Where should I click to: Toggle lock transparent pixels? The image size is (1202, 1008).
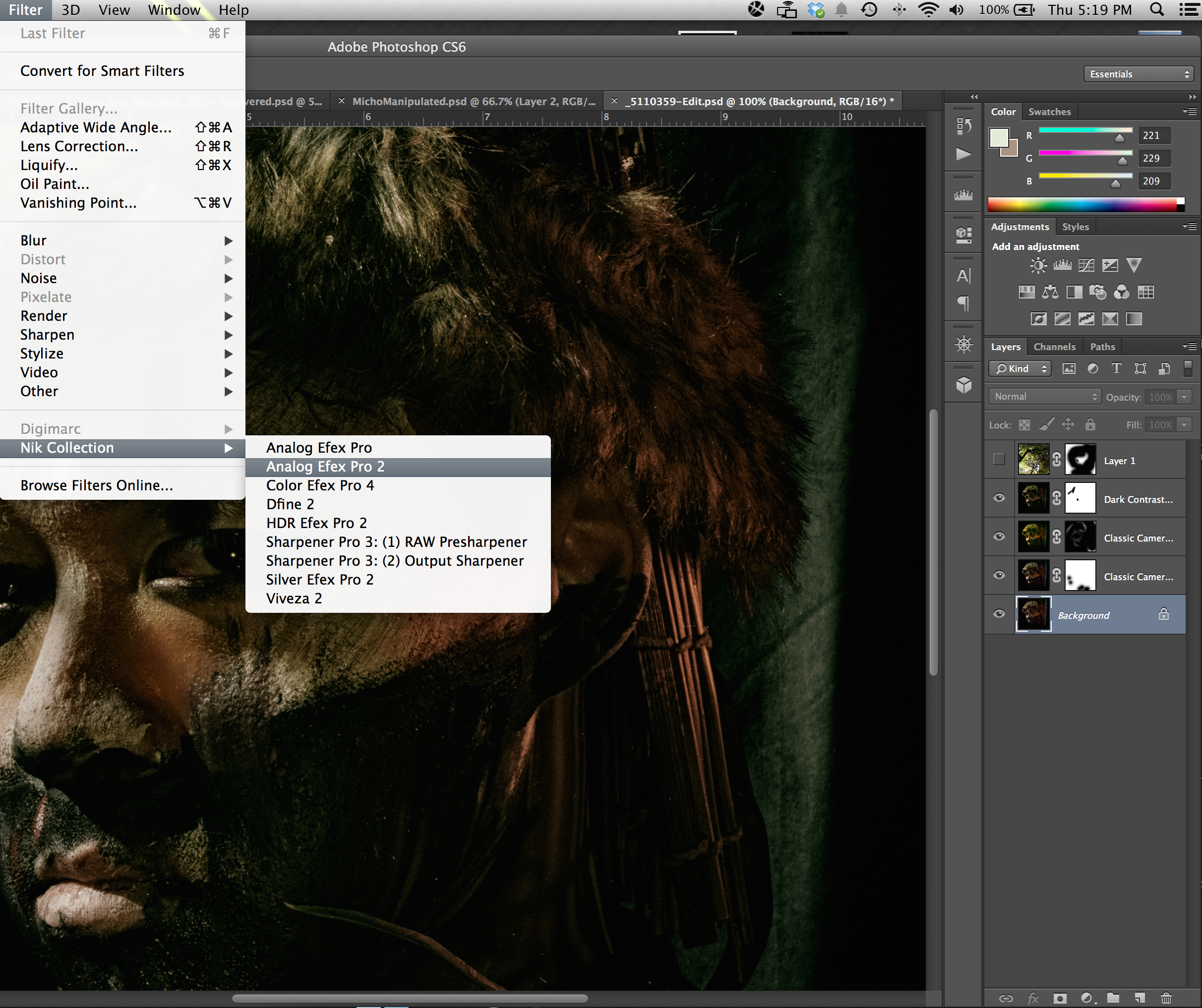[x=1024, y=425]
